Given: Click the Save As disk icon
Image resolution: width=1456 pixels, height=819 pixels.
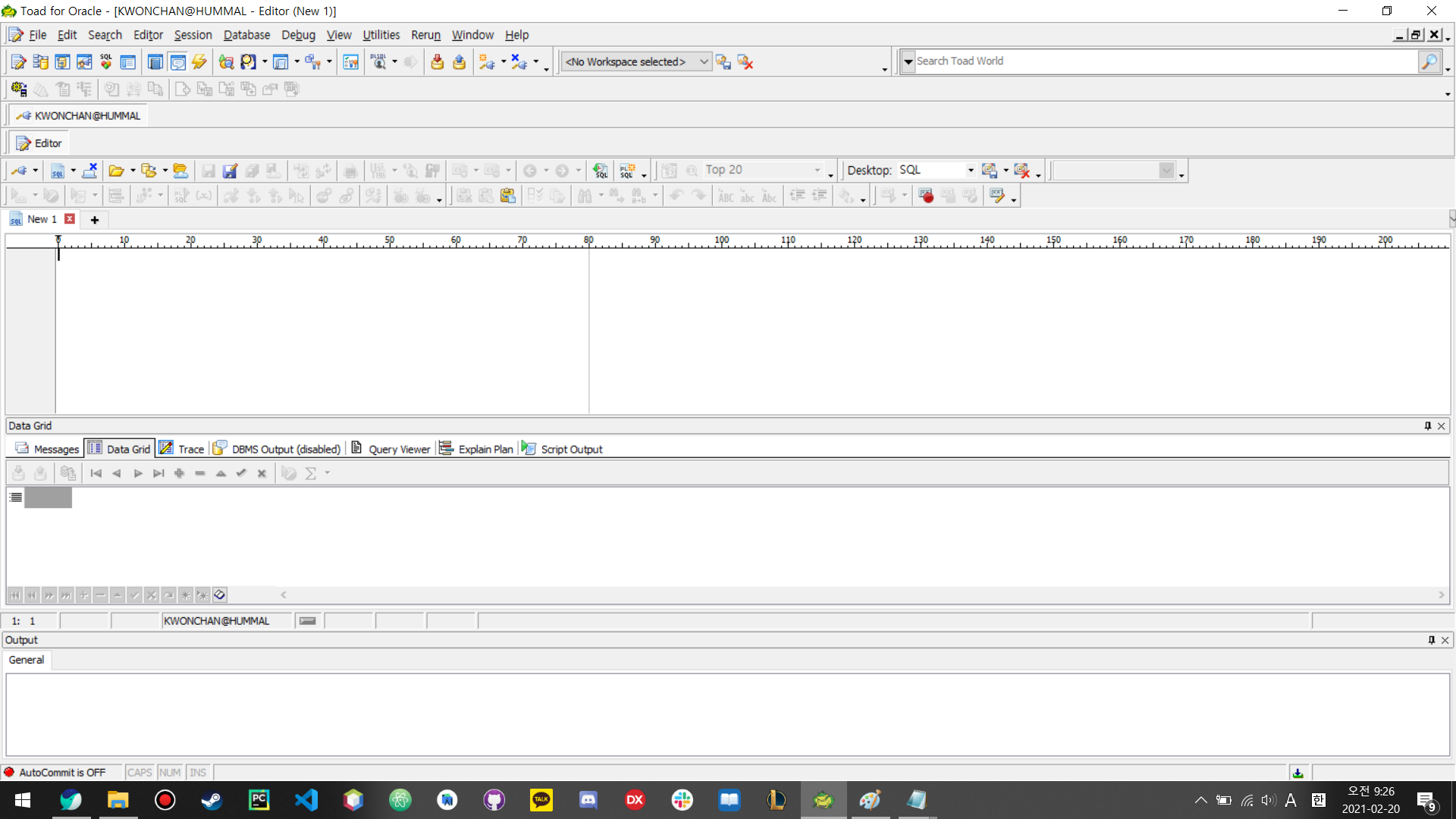Looking at the screenshot, I should click(x=230, y=171).
